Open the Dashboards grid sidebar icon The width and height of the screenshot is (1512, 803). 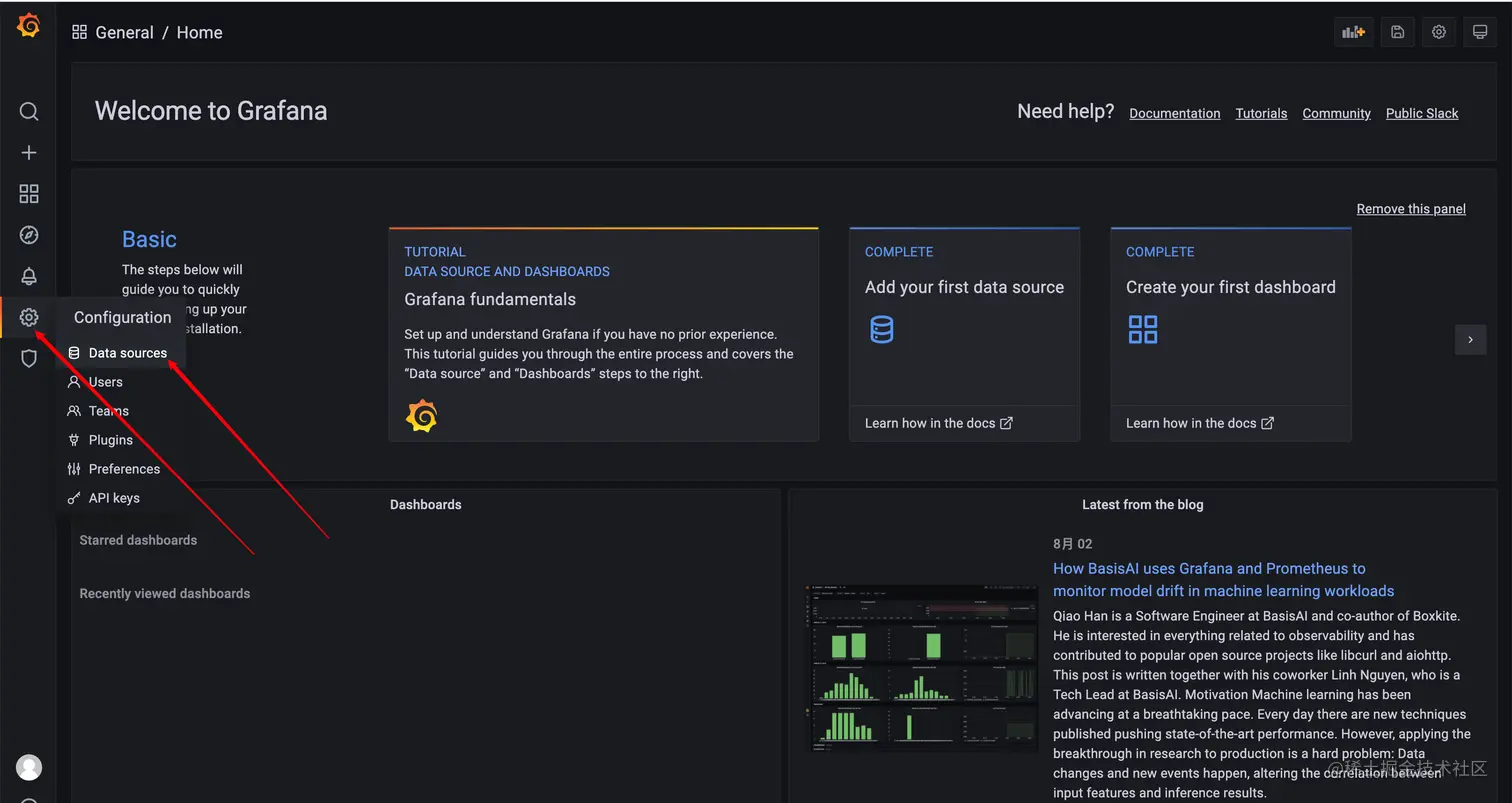(29, 194)
